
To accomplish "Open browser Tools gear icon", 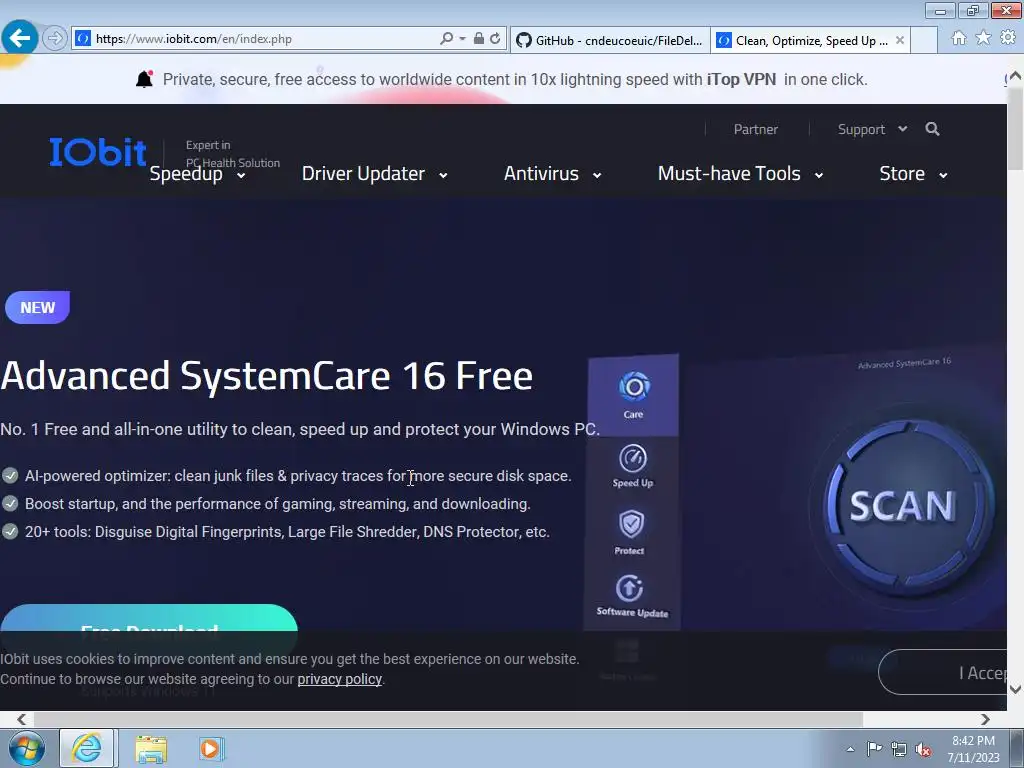I will pos(1008,39).
